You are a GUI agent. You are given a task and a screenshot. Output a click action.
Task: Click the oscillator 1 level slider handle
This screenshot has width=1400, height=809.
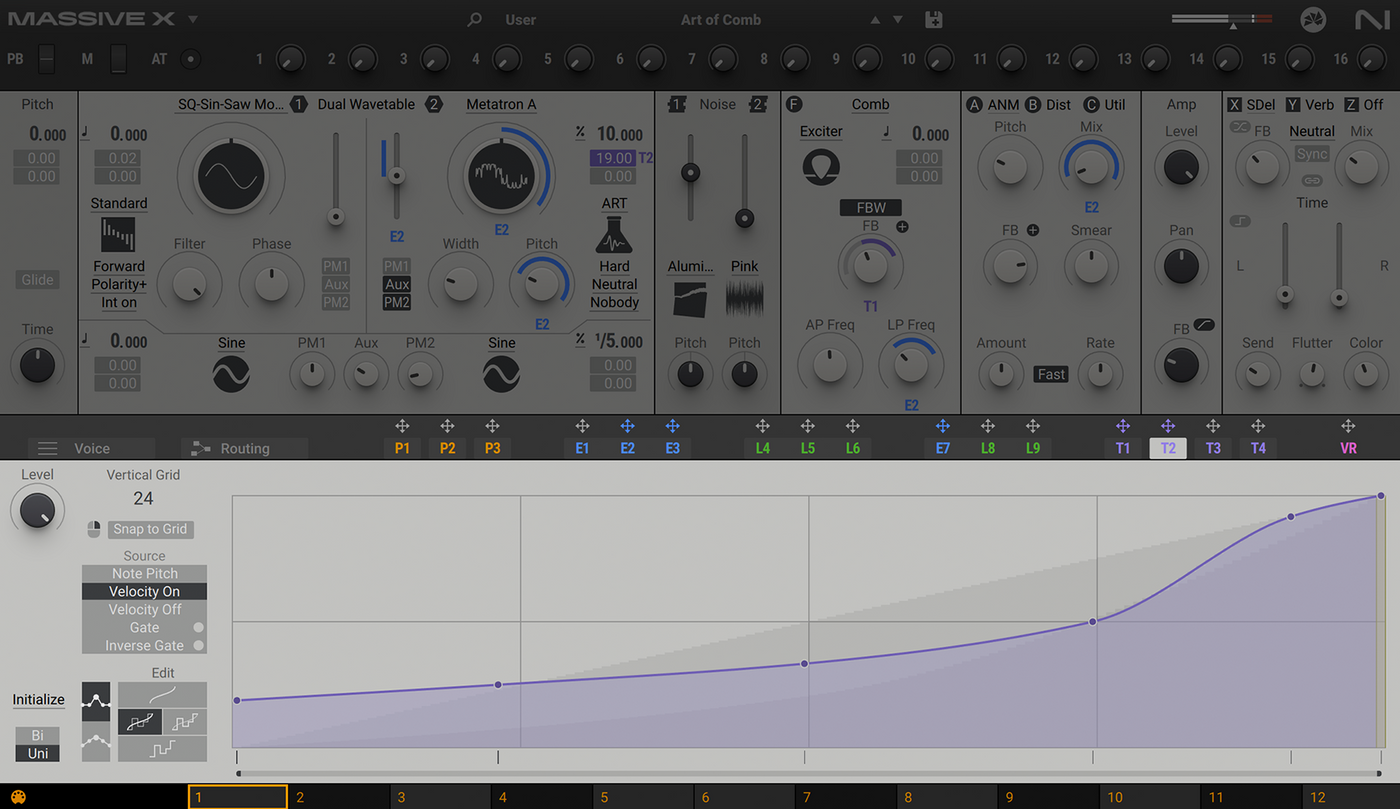pyautogui.click(x=336, y=217)
